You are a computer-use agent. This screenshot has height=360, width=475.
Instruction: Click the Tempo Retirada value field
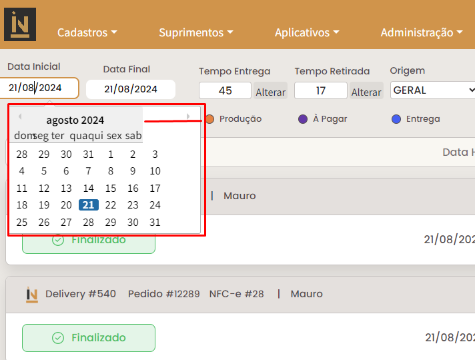(x=321, y=91)
